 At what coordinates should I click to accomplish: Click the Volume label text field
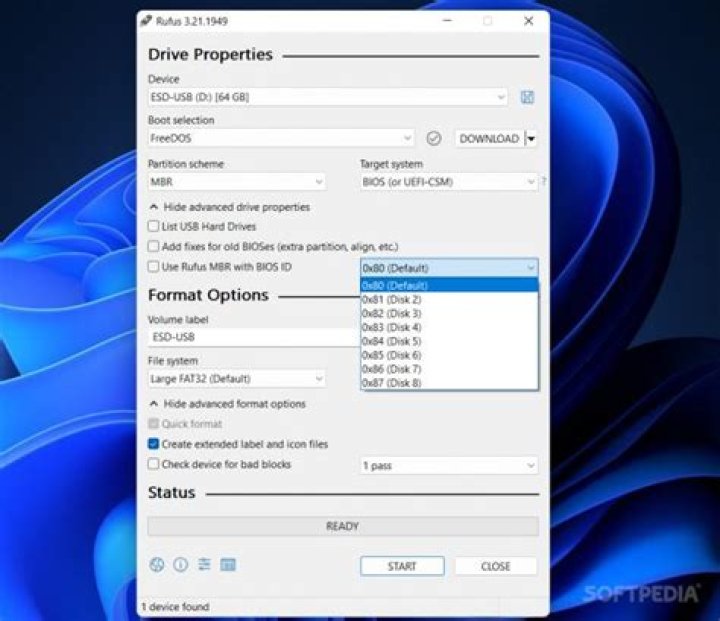[250, 338]
